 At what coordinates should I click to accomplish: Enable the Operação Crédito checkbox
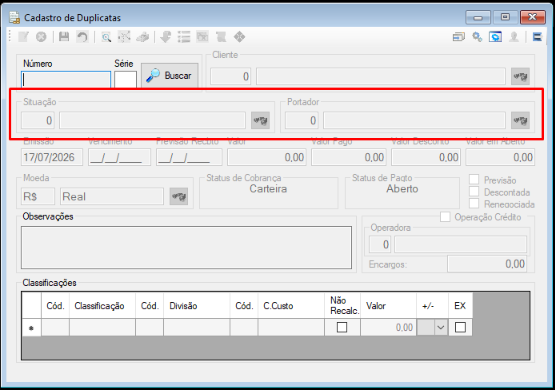pyautogui.click(x=445, y=217)
